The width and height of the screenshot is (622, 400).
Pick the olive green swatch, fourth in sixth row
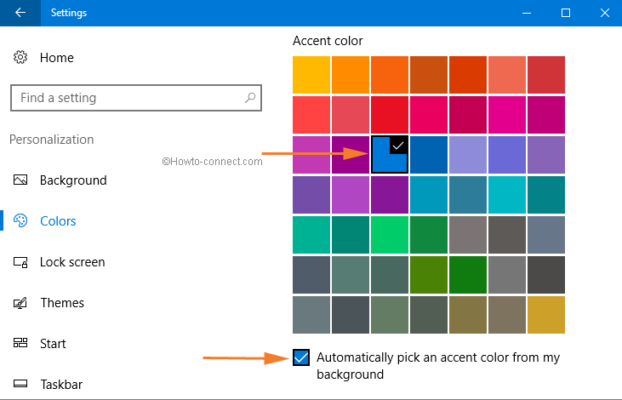coord(429,275)
